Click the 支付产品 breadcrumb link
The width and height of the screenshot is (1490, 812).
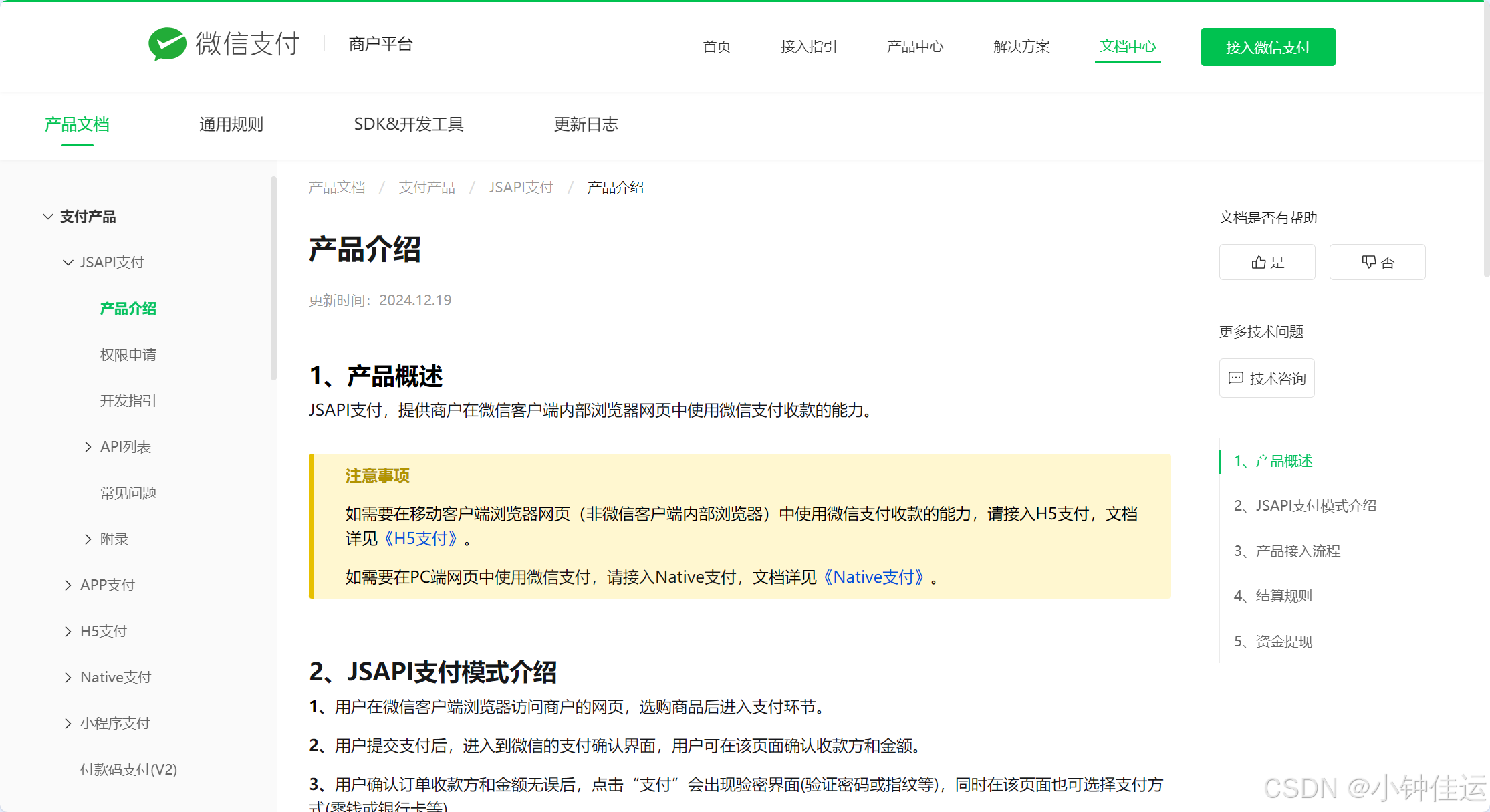point(426,188)
